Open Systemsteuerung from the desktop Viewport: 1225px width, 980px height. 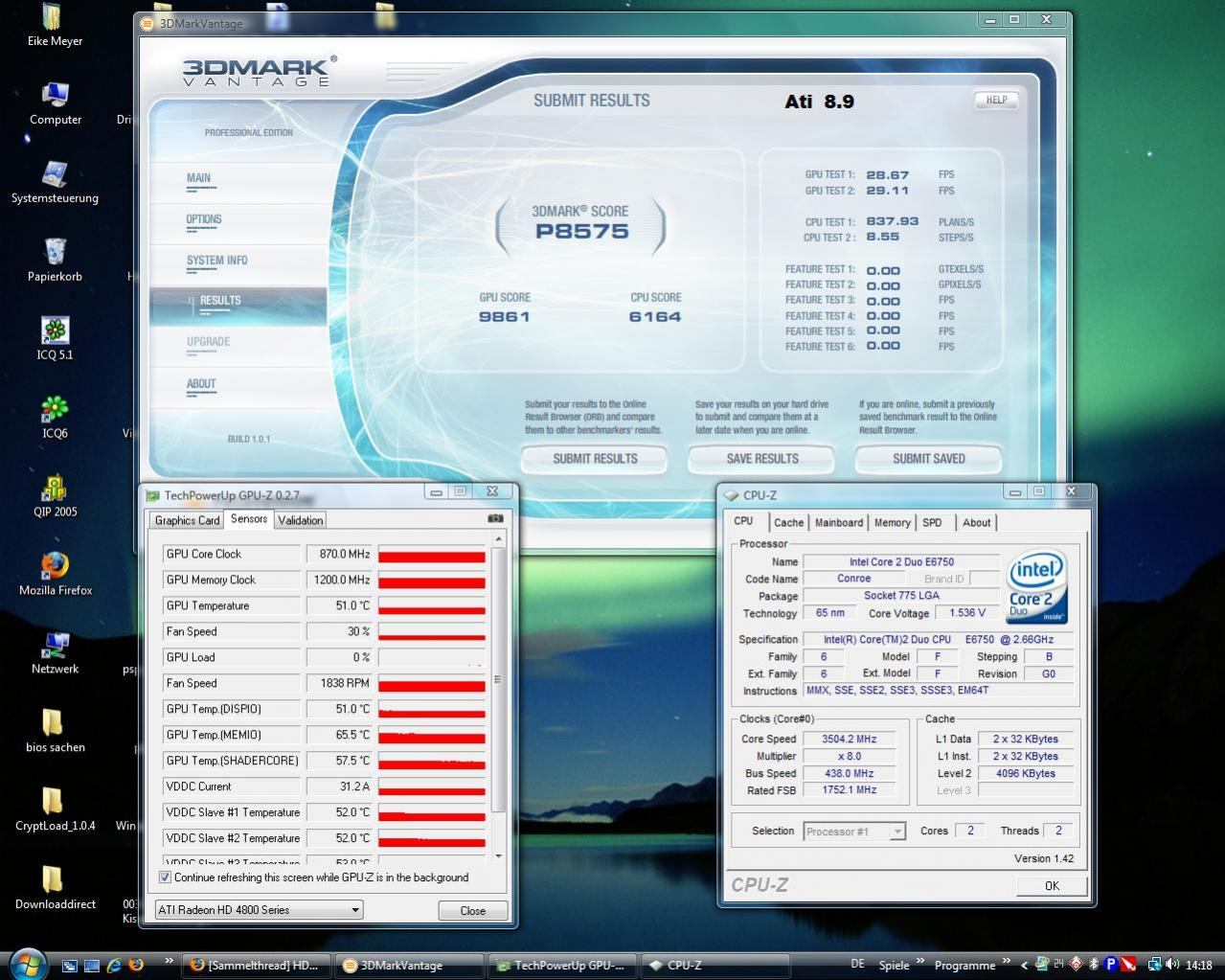[55, 183]
